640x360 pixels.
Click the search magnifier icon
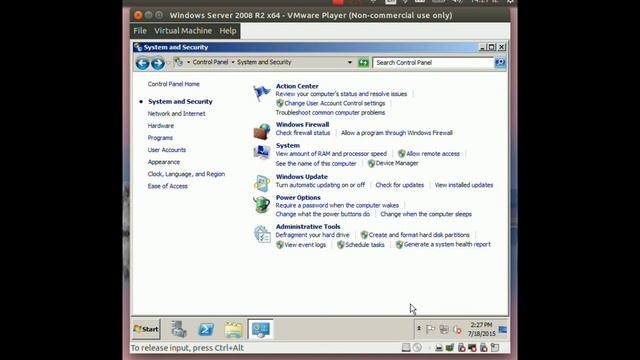pyautogui.click(x=500, y=62)
